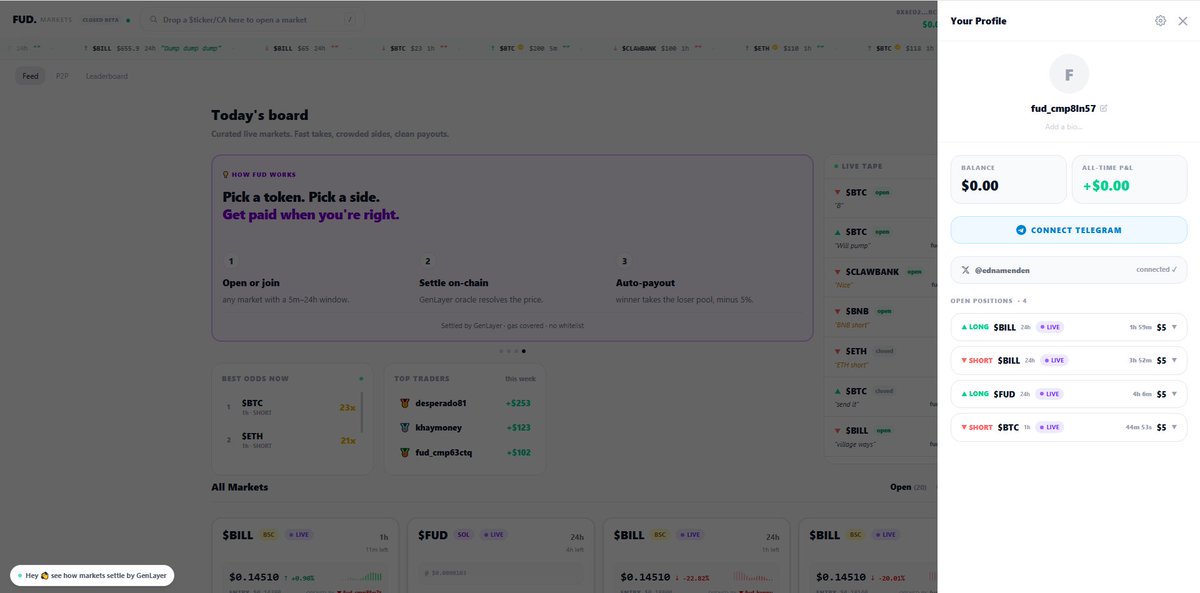
Task: Open the $BILL 1h market card
Action: point(305,556)
